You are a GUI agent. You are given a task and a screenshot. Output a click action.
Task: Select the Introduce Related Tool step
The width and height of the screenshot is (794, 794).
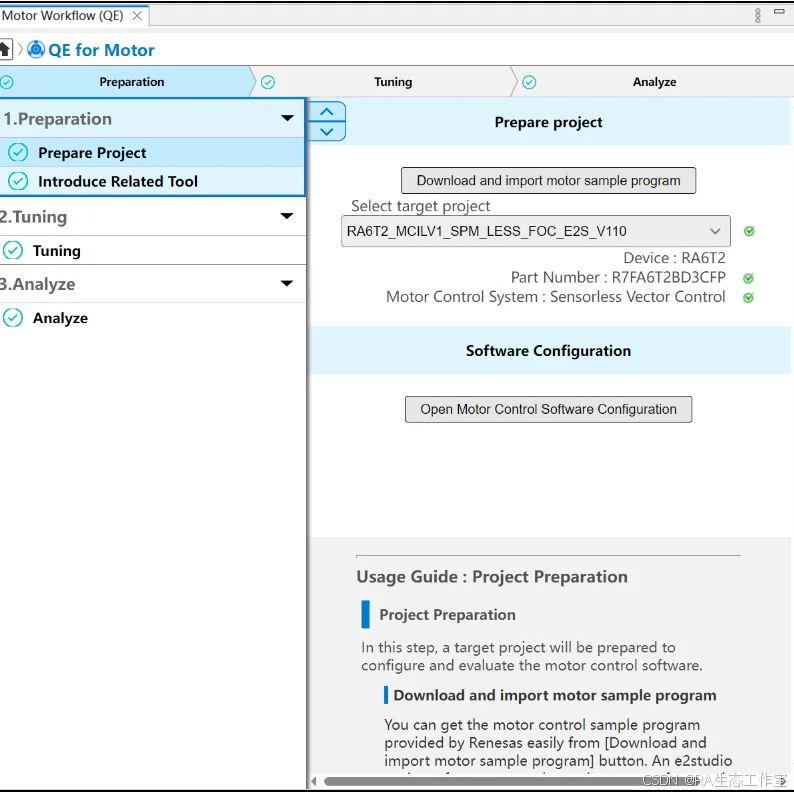tap(152, 181)
